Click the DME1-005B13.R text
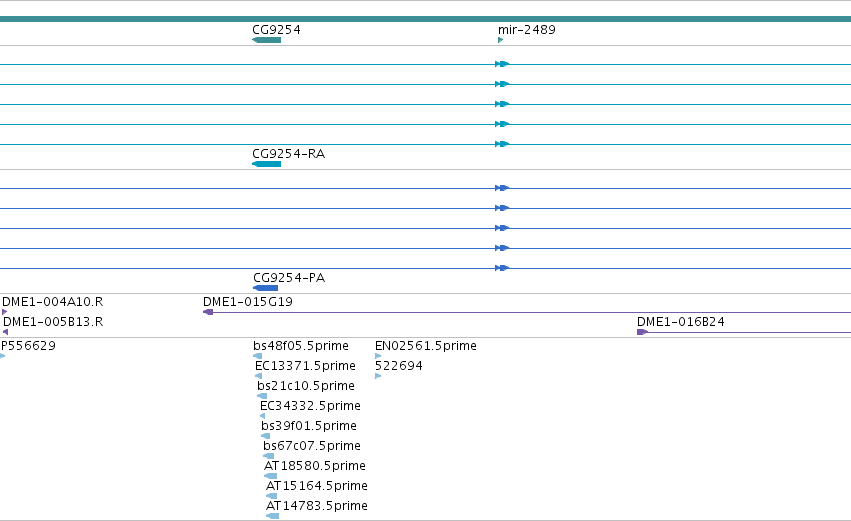Viewport: 851px width, 521px height. tap(53, 322)
